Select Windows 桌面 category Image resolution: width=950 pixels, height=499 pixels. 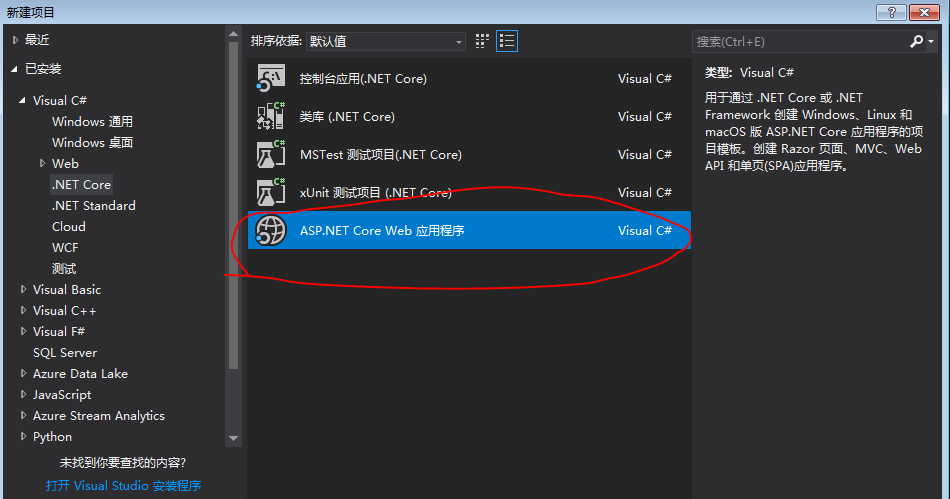(92, 142)
